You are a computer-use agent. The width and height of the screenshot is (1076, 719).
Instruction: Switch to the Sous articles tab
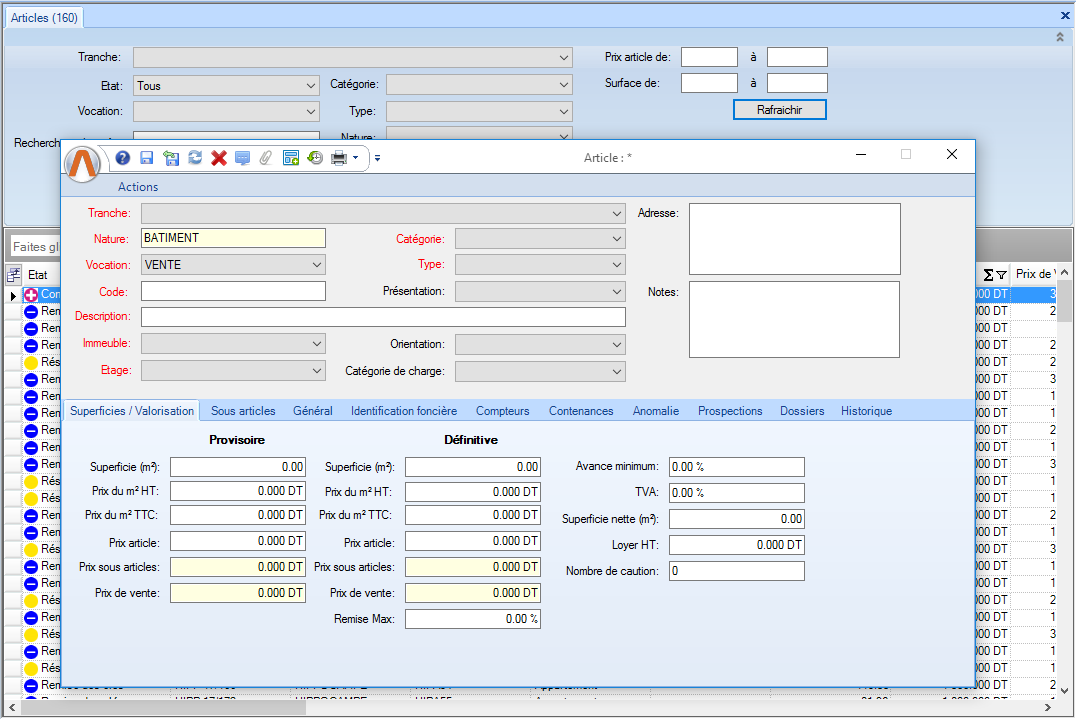click(x=243, y=411)
